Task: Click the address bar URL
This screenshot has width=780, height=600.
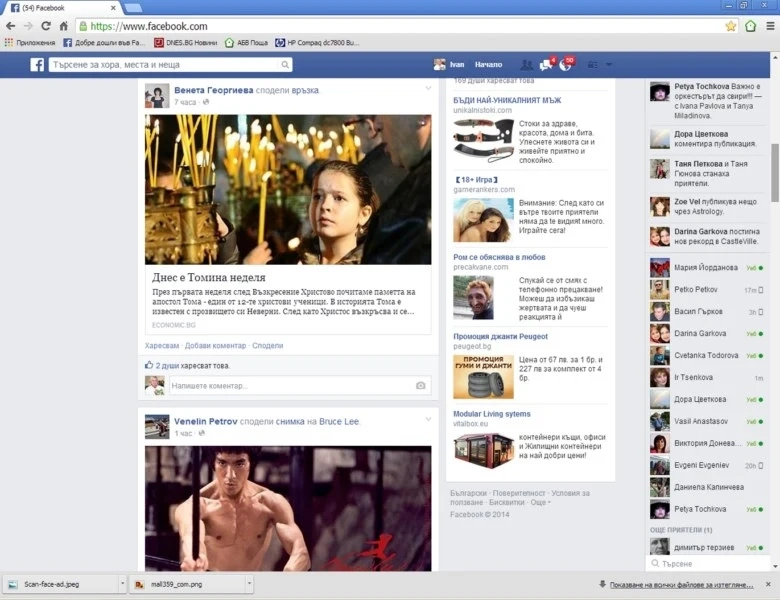Action: [149, 26]
